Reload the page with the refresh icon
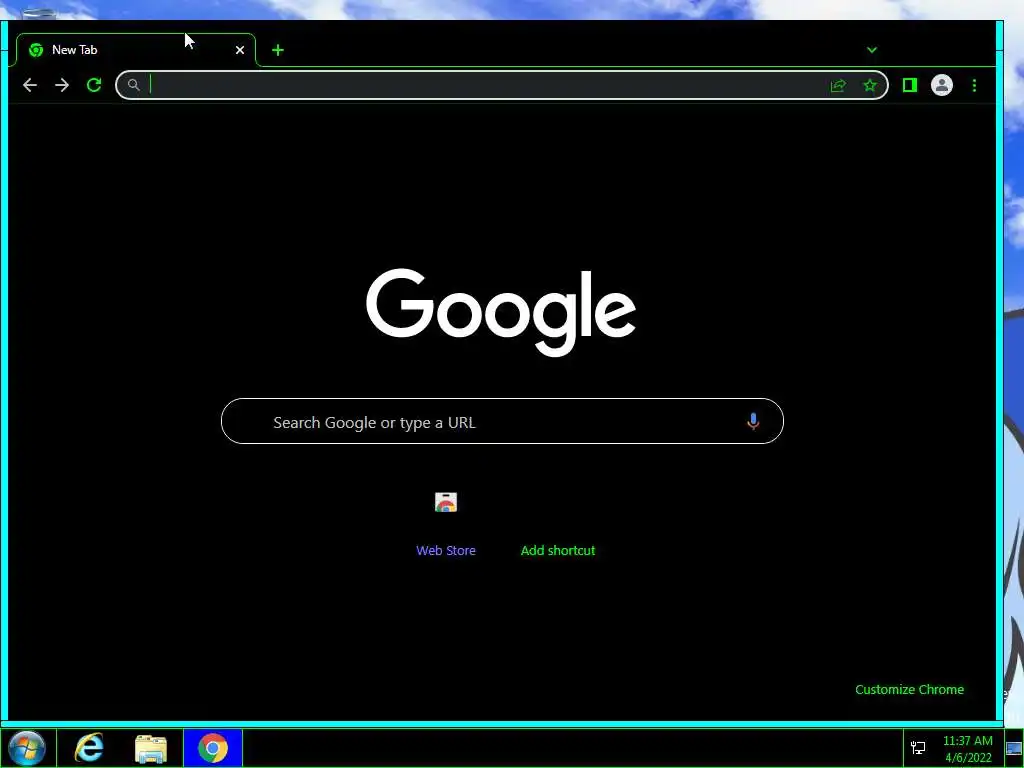Viewport: 1024px width, 768px height. coord(94,85)
